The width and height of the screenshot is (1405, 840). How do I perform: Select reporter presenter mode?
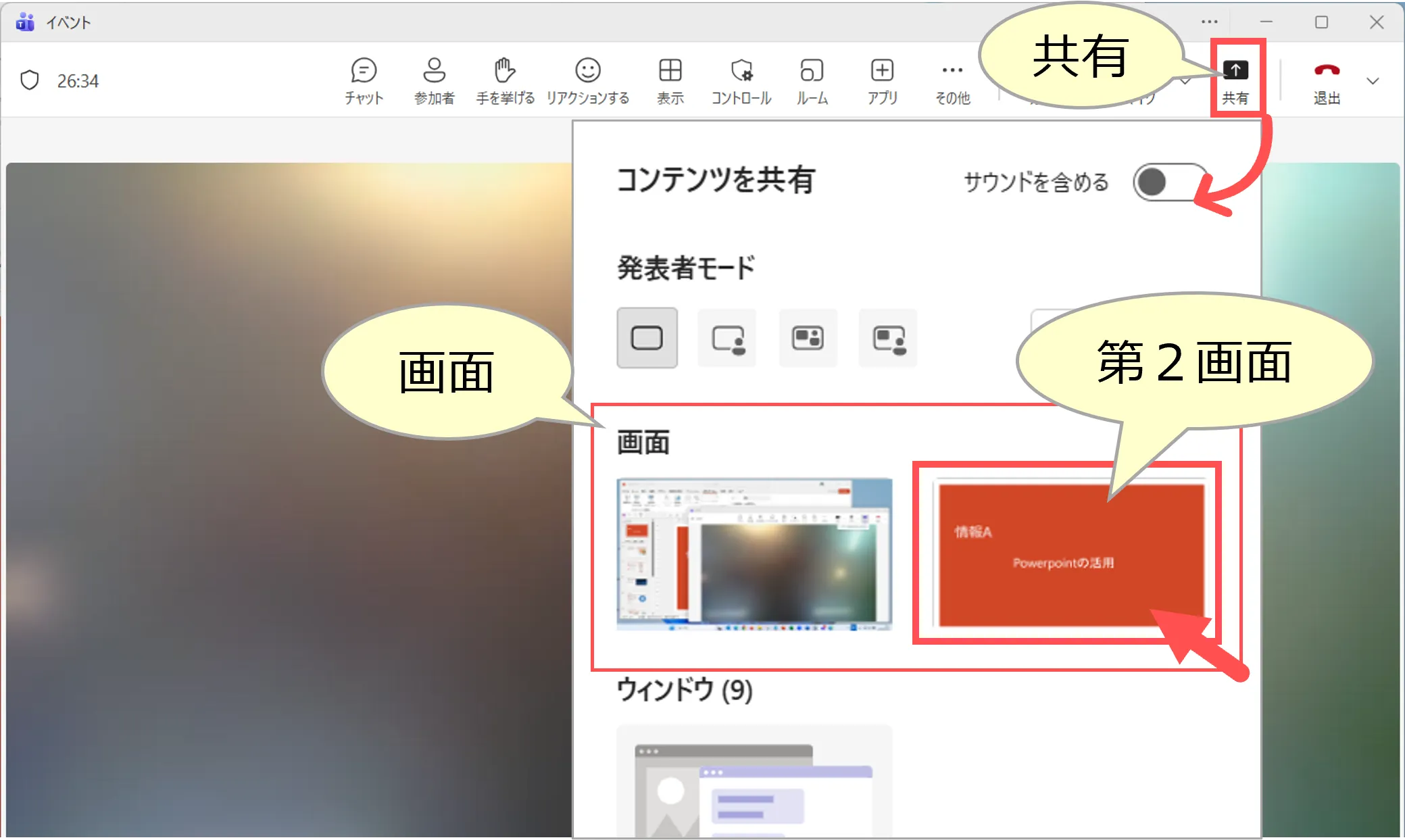pyautogui.click(x=888, y=338)
